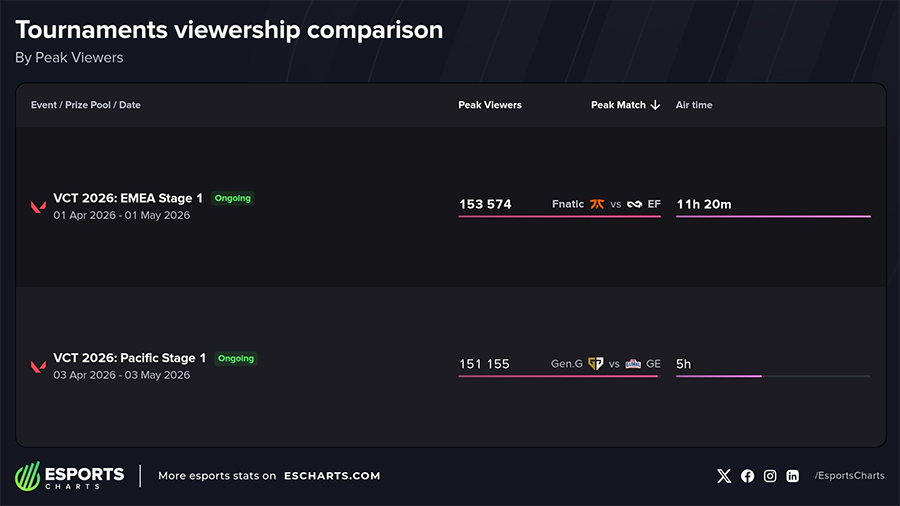Open the LinkedIn icon in footer
The image size is (900, 506).
click(793, 476)
